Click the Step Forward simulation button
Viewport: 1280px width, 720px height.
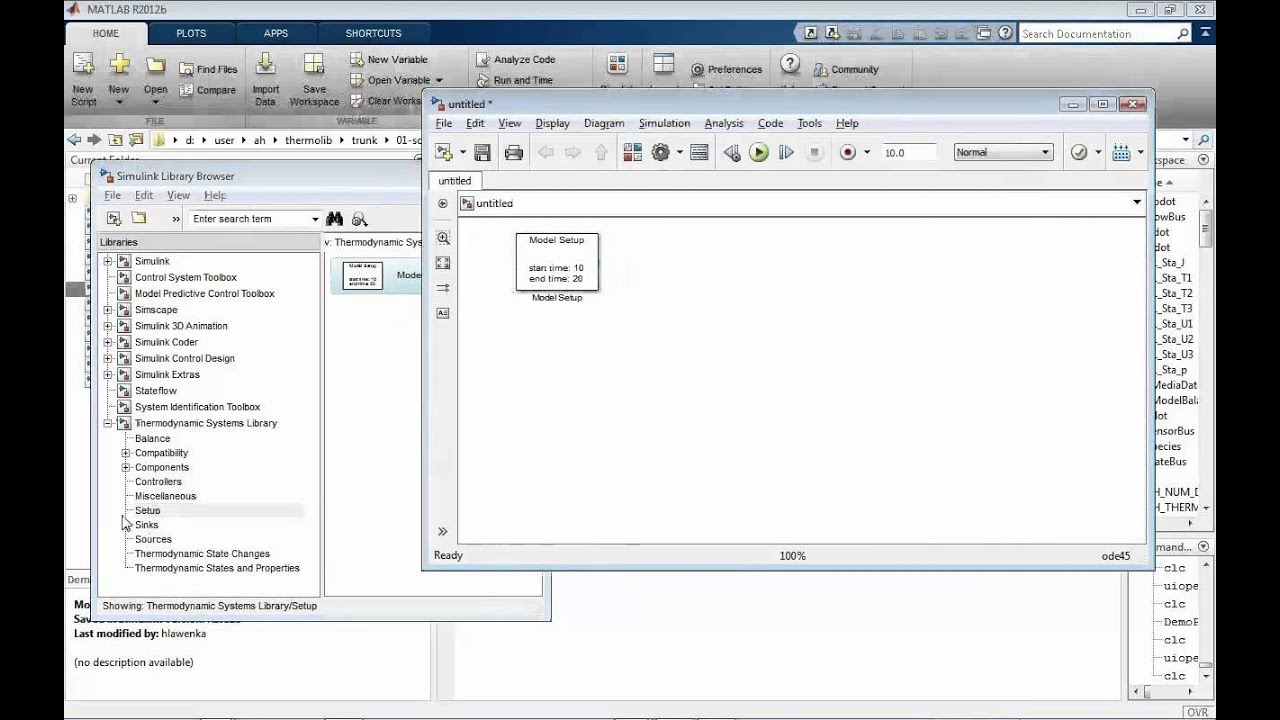click(786, 153)
